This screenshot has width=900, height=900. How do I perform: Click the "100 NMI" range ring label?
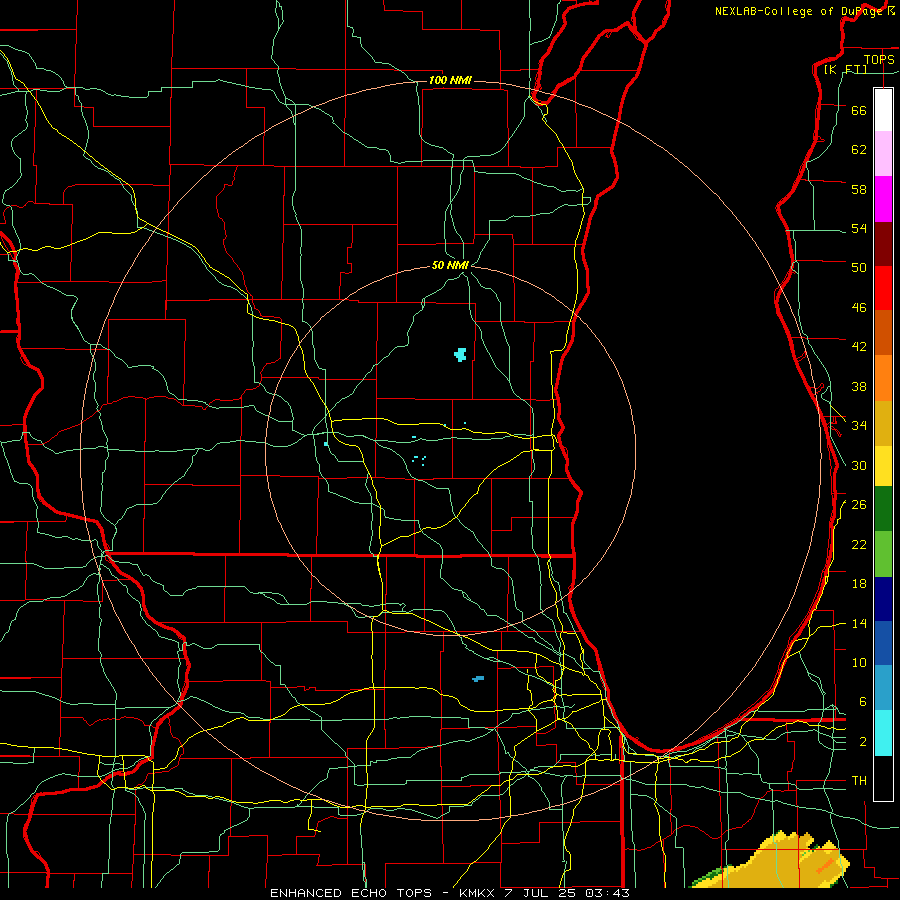[450, 80]
